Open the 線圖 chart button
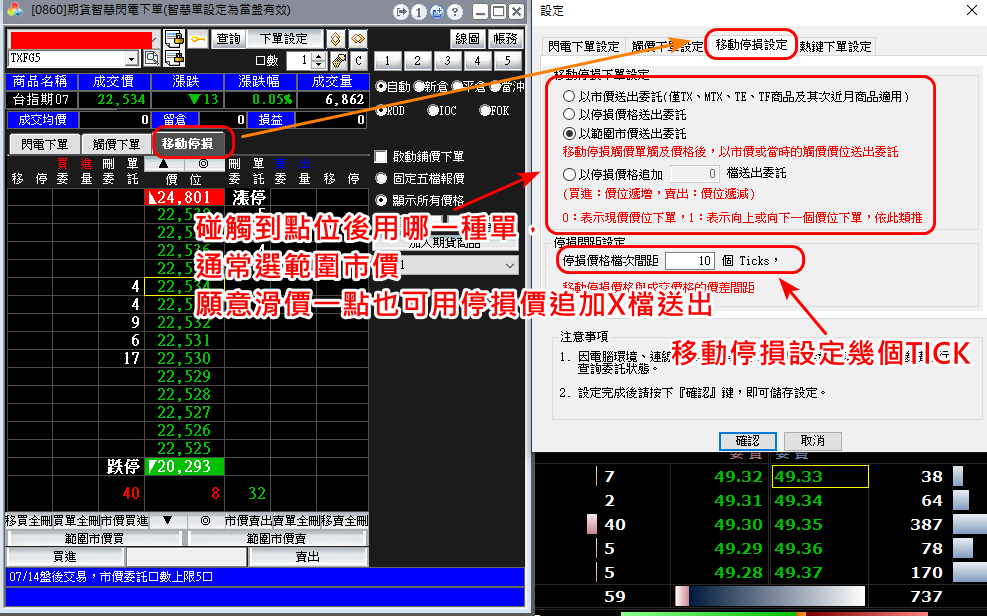The width and height of the screenshot is (987, 616). (467, 39)
